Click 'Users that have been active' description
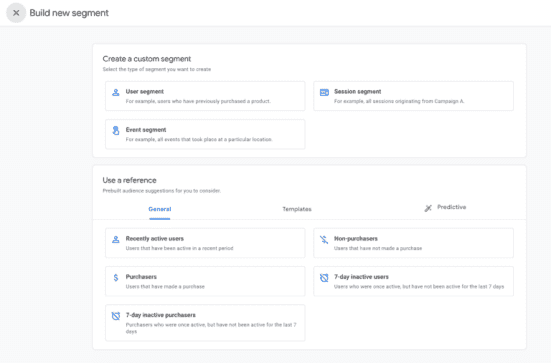 (179, 248)
